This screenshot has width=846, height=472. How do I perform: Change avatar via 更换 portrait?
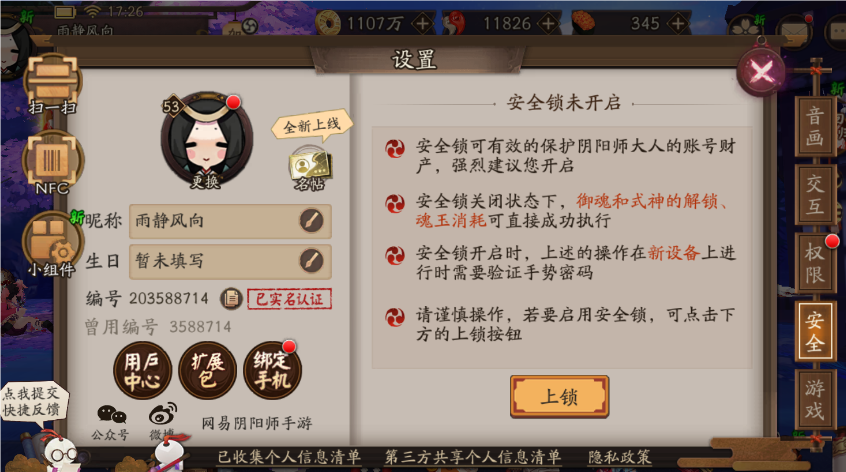click(x=206, y=141)
